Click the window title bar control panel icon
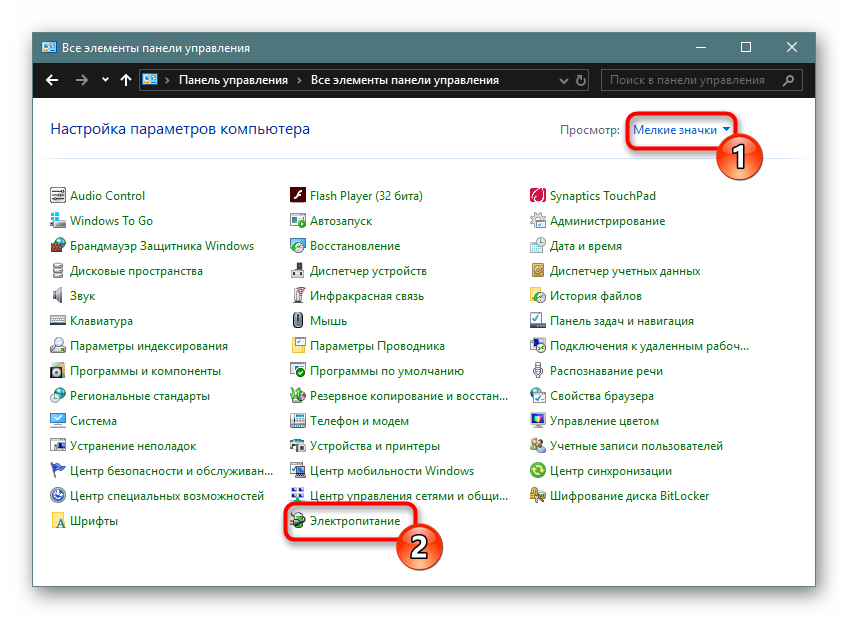This screenshot has height=619, width=848. tap(49, 47)
